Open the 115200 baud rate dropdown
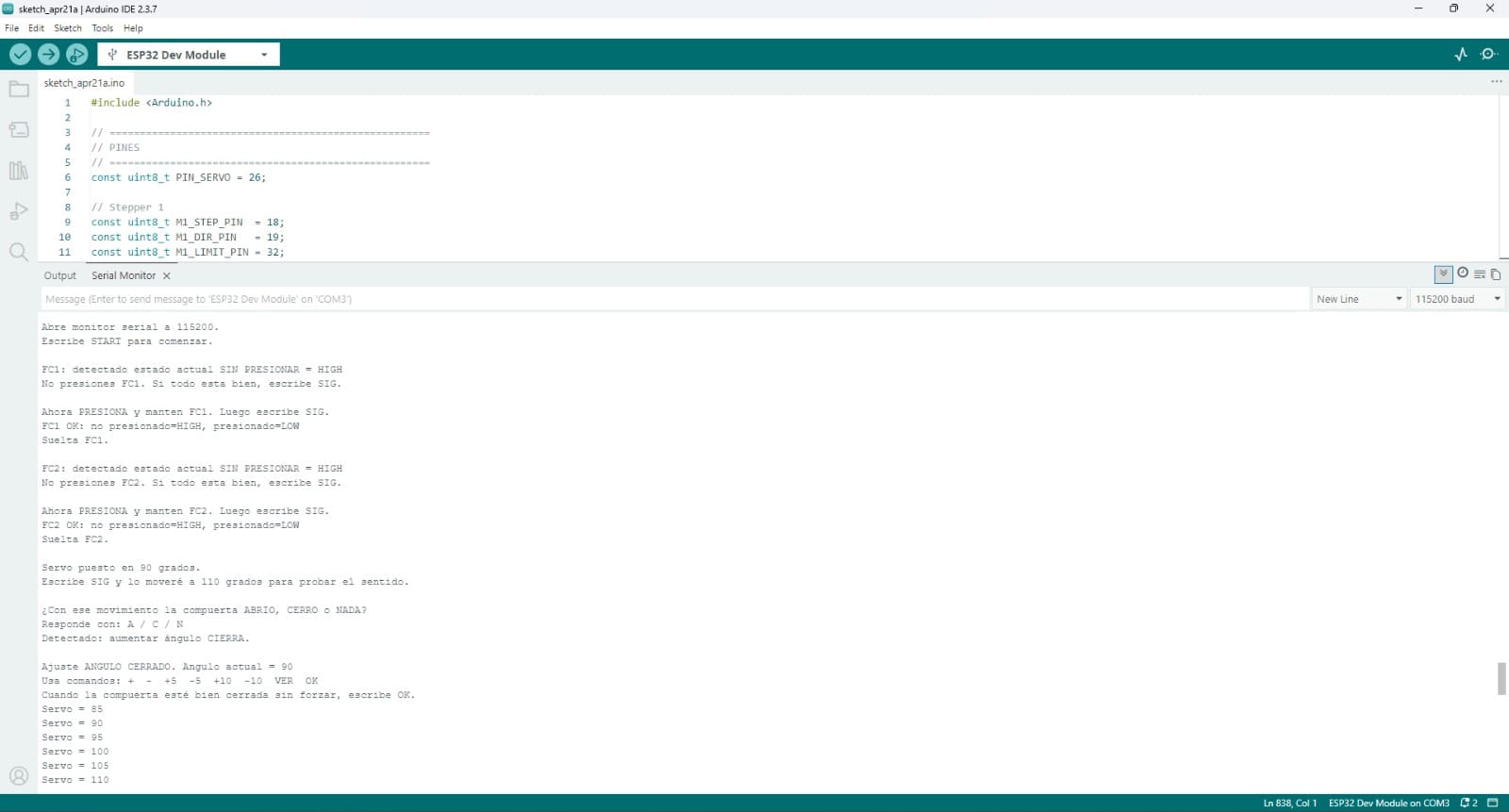 1457,299
